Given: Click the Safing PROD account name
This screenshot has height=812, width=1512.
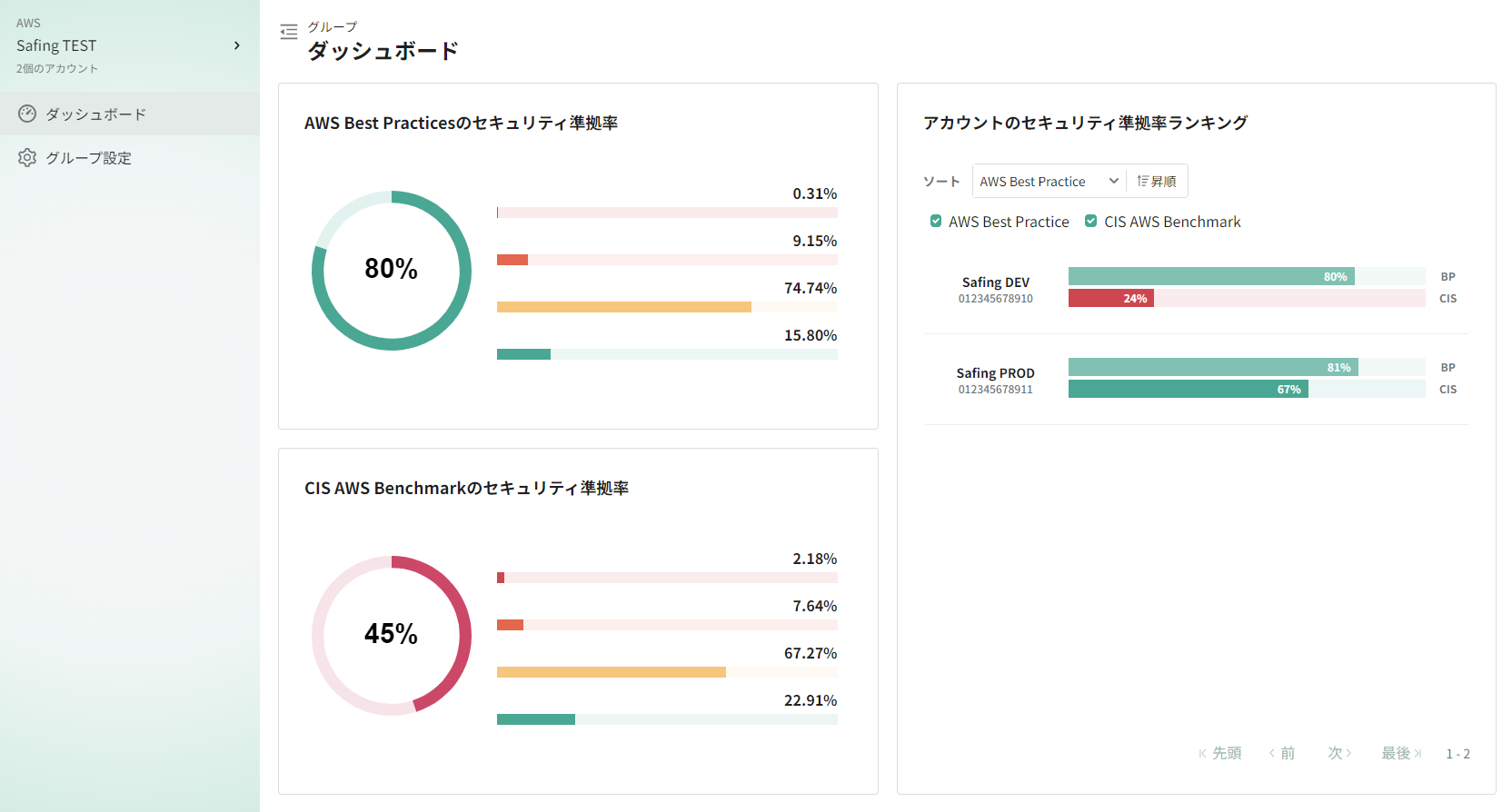Looking at the screenshot, I should (x=996, y=373).
